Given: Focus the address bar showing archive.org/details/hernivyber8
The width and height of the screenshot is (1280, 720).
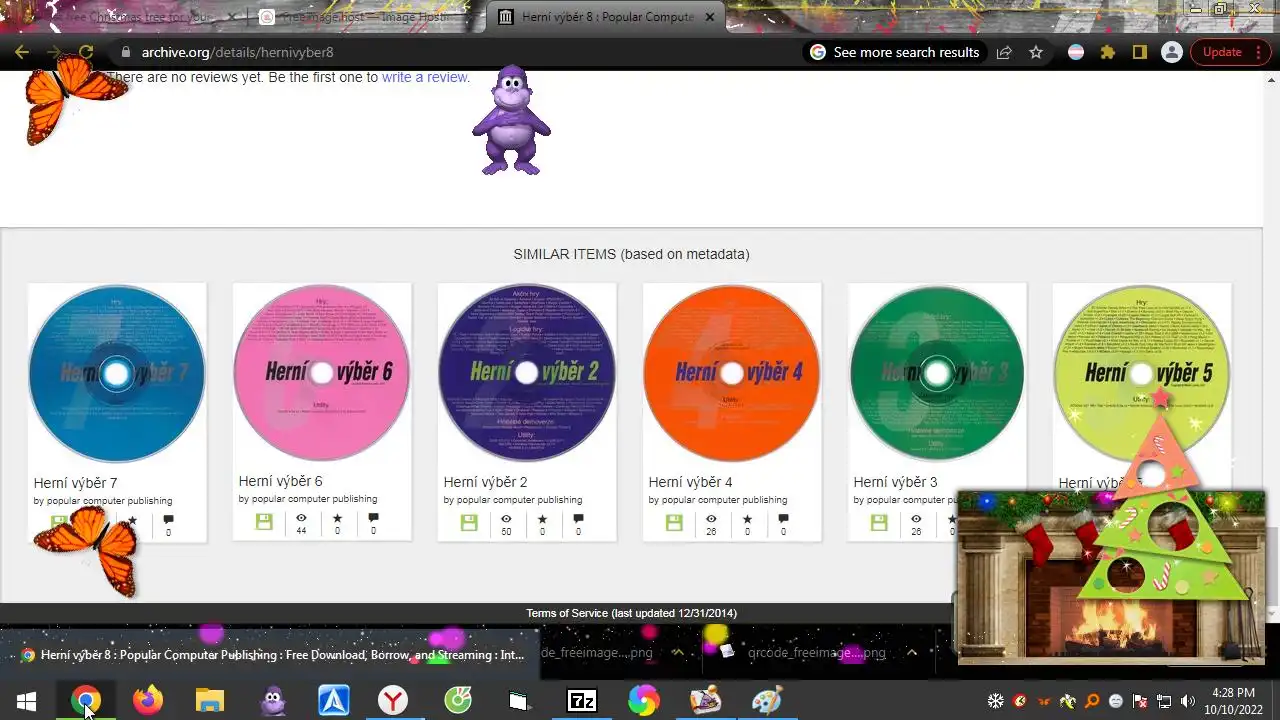Looking at the screenshot, I should (x=238, y=52).
